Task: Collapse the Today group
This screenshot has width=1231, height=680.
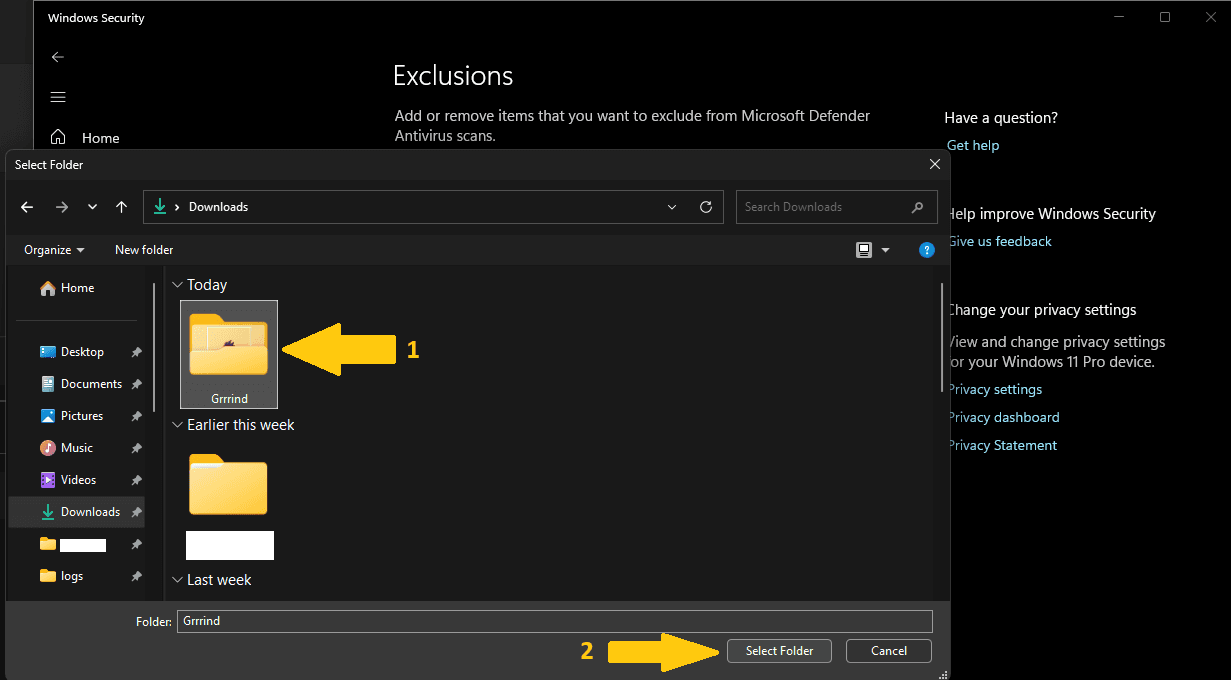Action: [x=177, y=285]
